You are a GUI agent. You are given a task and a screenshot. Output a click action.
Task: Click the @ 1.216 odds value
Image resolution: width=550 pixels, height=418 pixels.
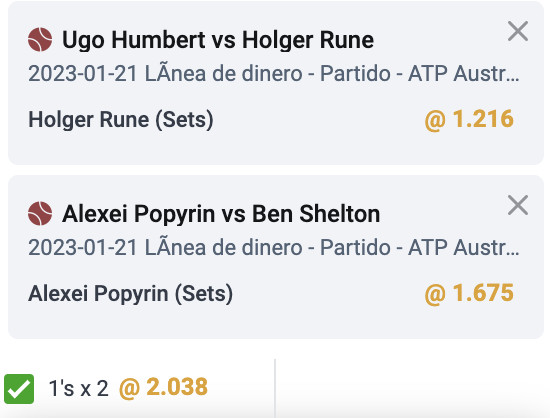point(469,119)
